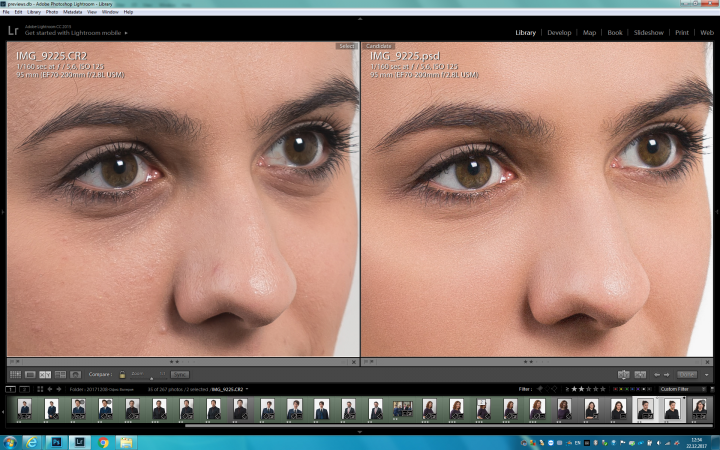Set star rating under the Select image
The height and width of the screenshot is (450, 720).
(x=182, y=362)
